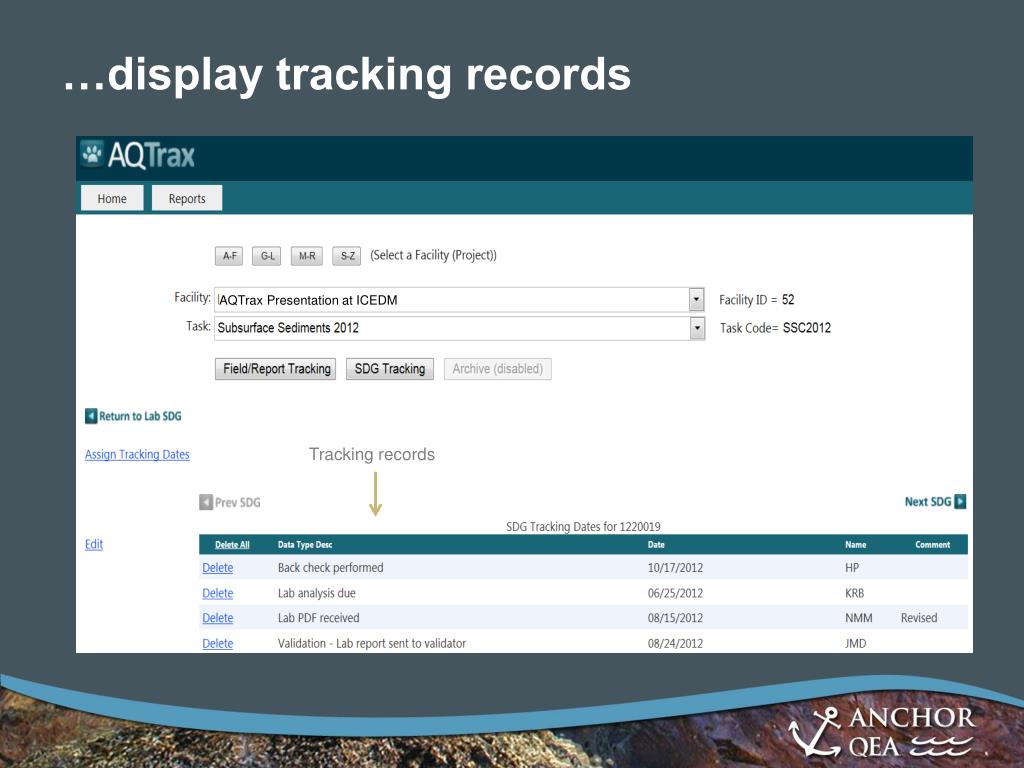Click SDG Tracking Dates for 1220019 title
Image resolution: width=1024 pixels, height=768 pixels.
coord(583,526)
